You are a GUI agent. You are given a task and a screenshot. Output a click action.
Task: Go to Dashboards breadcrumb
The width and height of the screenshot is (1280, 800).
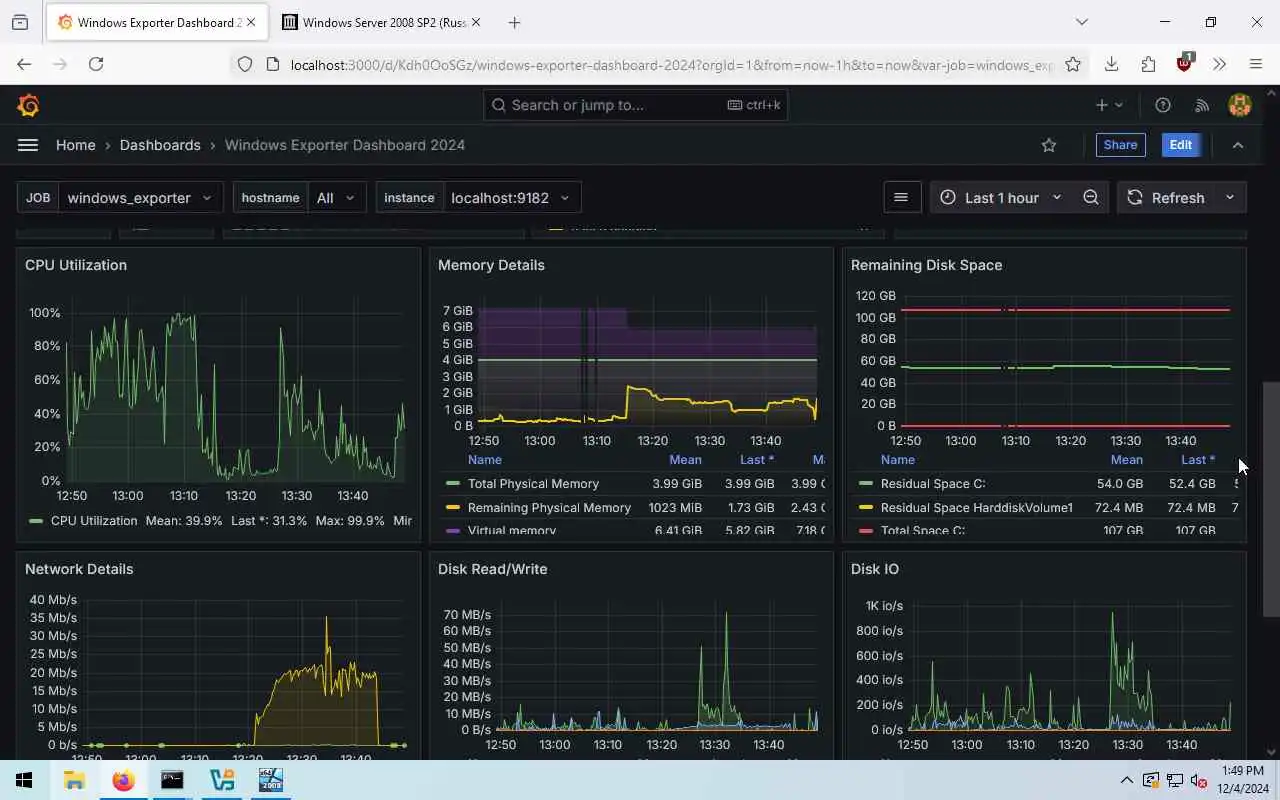click(160, 145)
